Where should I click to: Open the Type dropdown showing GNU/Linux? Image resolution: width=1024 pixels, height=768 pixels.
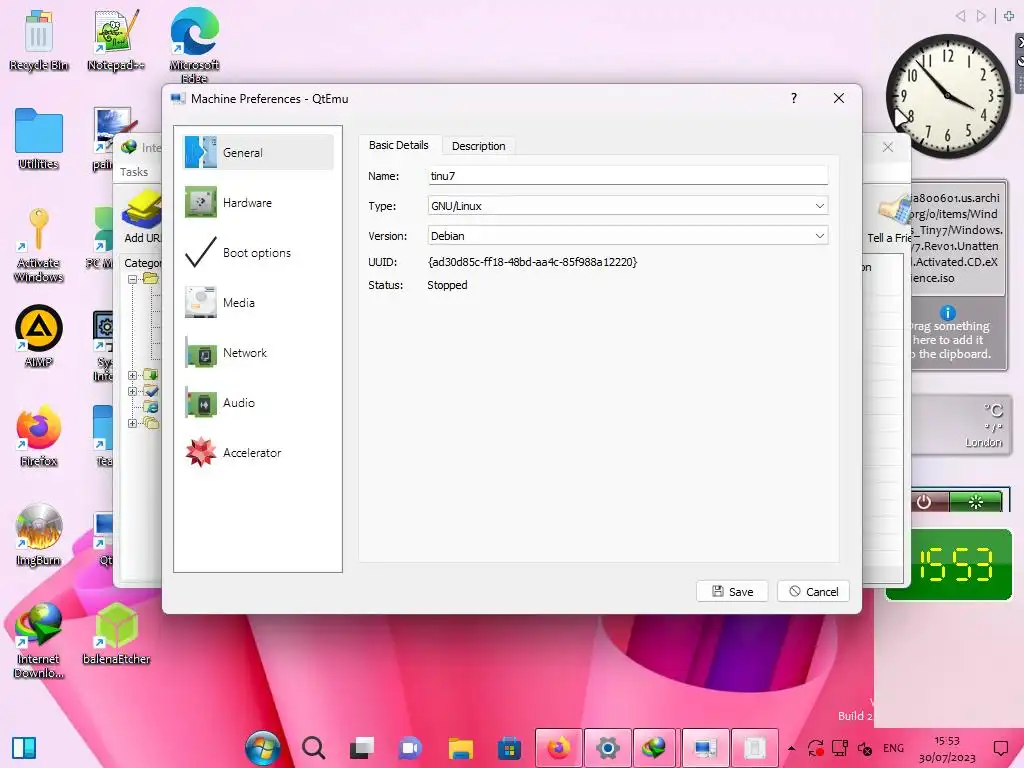628,206
